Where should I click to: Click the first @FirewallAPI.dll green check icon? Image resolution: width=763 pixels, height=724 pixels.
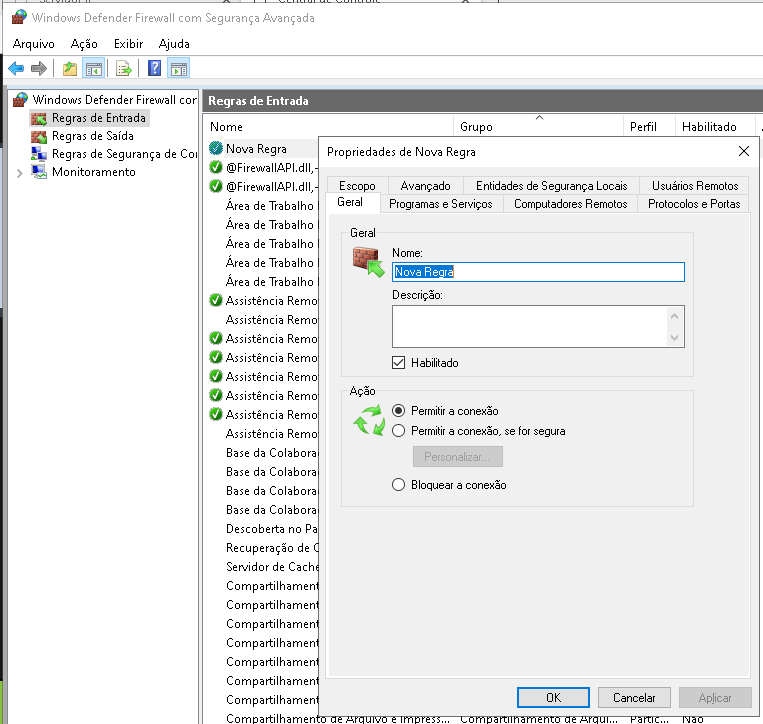(216, 167)
